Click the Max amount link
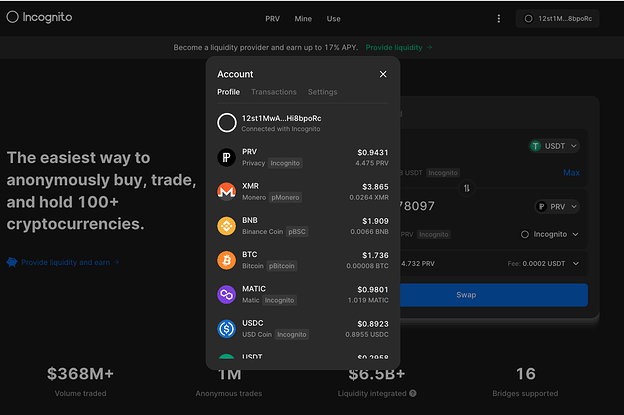The image size is (624, 415). 571,173
